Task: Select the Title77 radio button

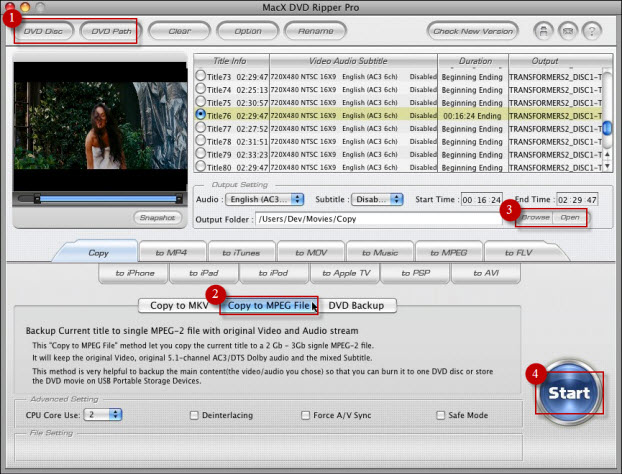Action: [201, 128]
